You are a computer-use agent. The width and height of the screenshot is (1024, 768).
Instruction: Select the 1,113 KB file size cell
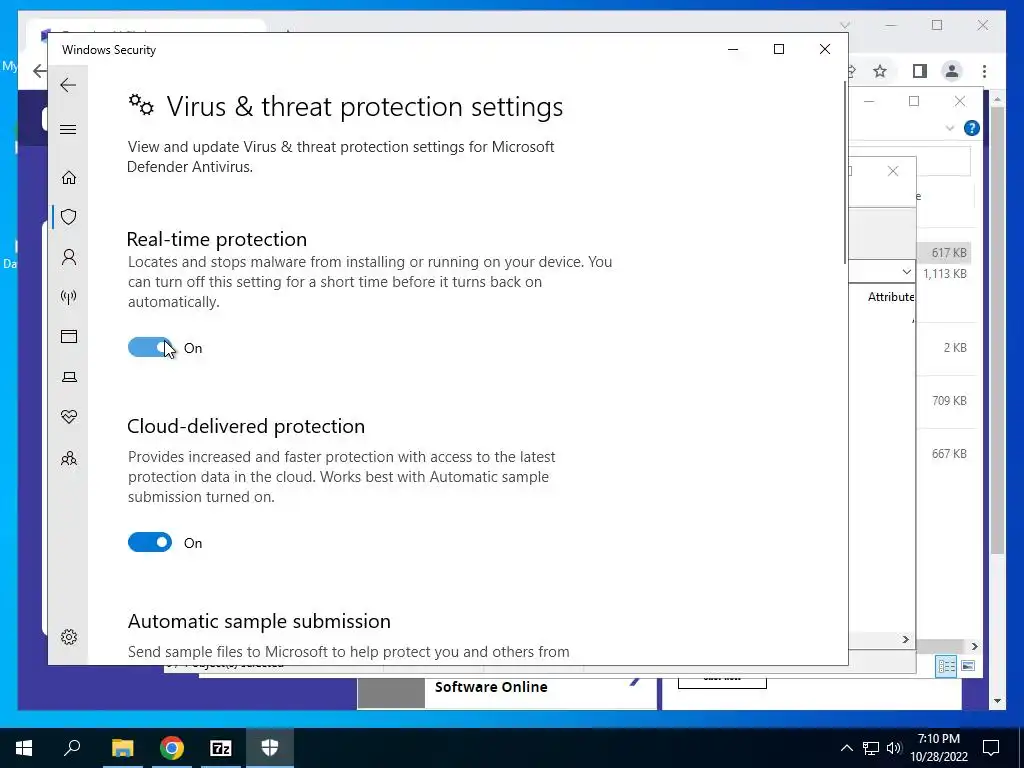pos(945,274)
